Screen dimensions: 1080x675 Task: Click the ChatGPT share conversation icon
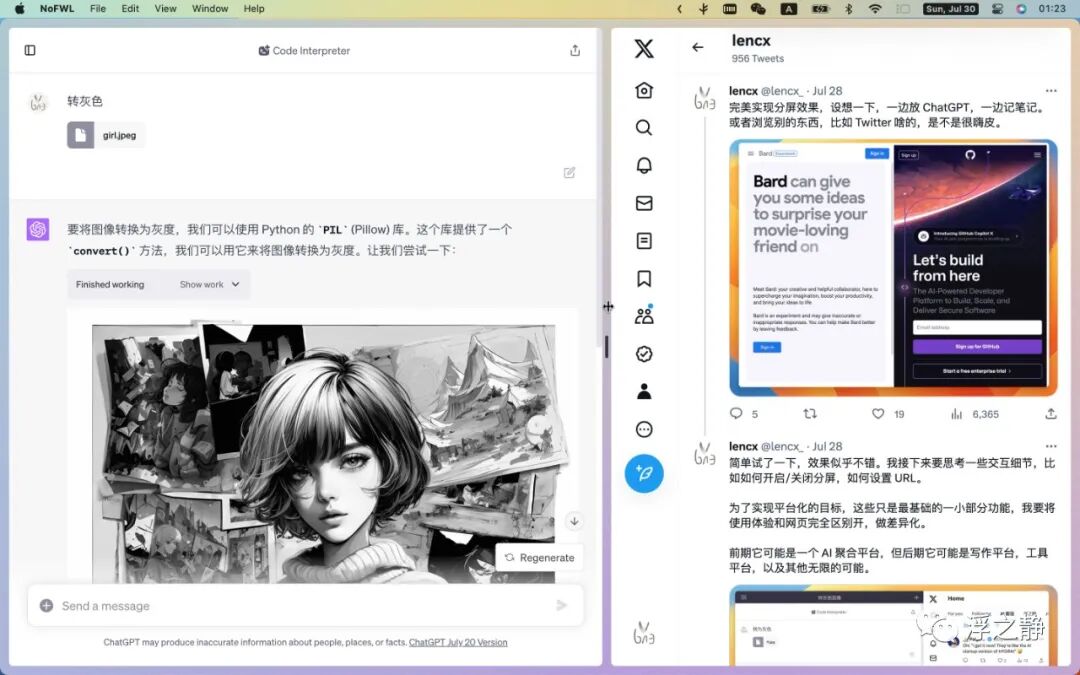tap(575, 50)
